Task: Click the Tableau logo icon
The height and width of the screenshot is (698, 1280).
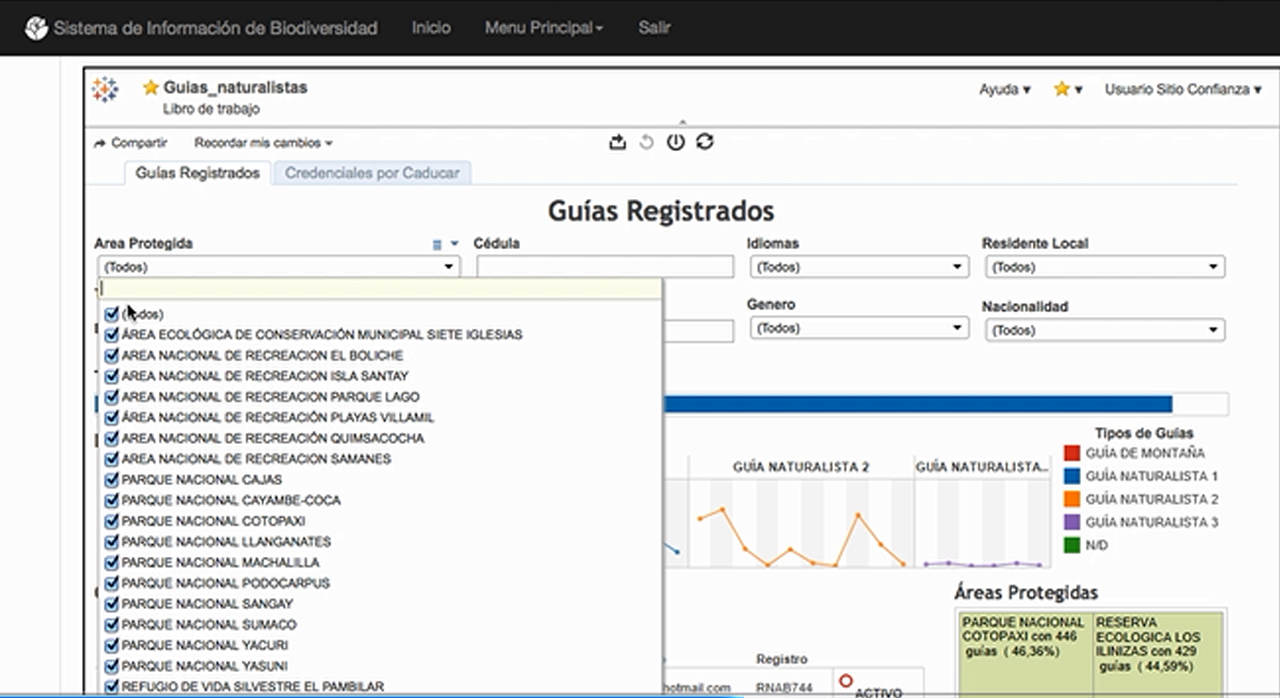Action: (105, 90)
